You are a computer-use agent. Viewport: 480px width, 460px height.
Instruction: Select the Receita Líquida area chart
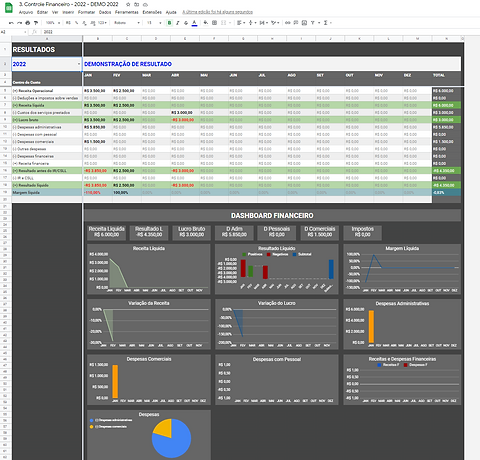149,269
